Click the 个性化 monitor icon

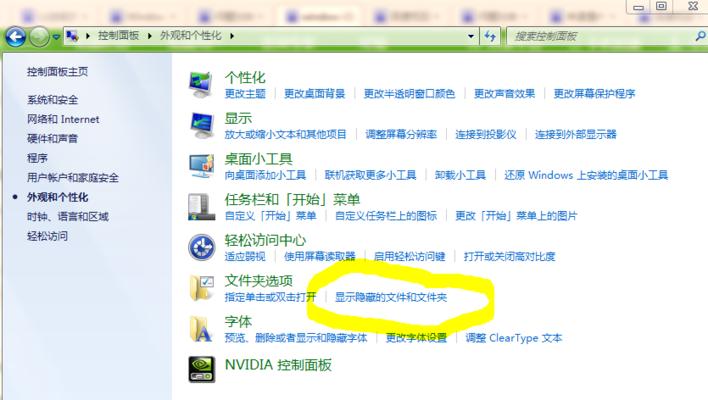click(x=201, y=84)
